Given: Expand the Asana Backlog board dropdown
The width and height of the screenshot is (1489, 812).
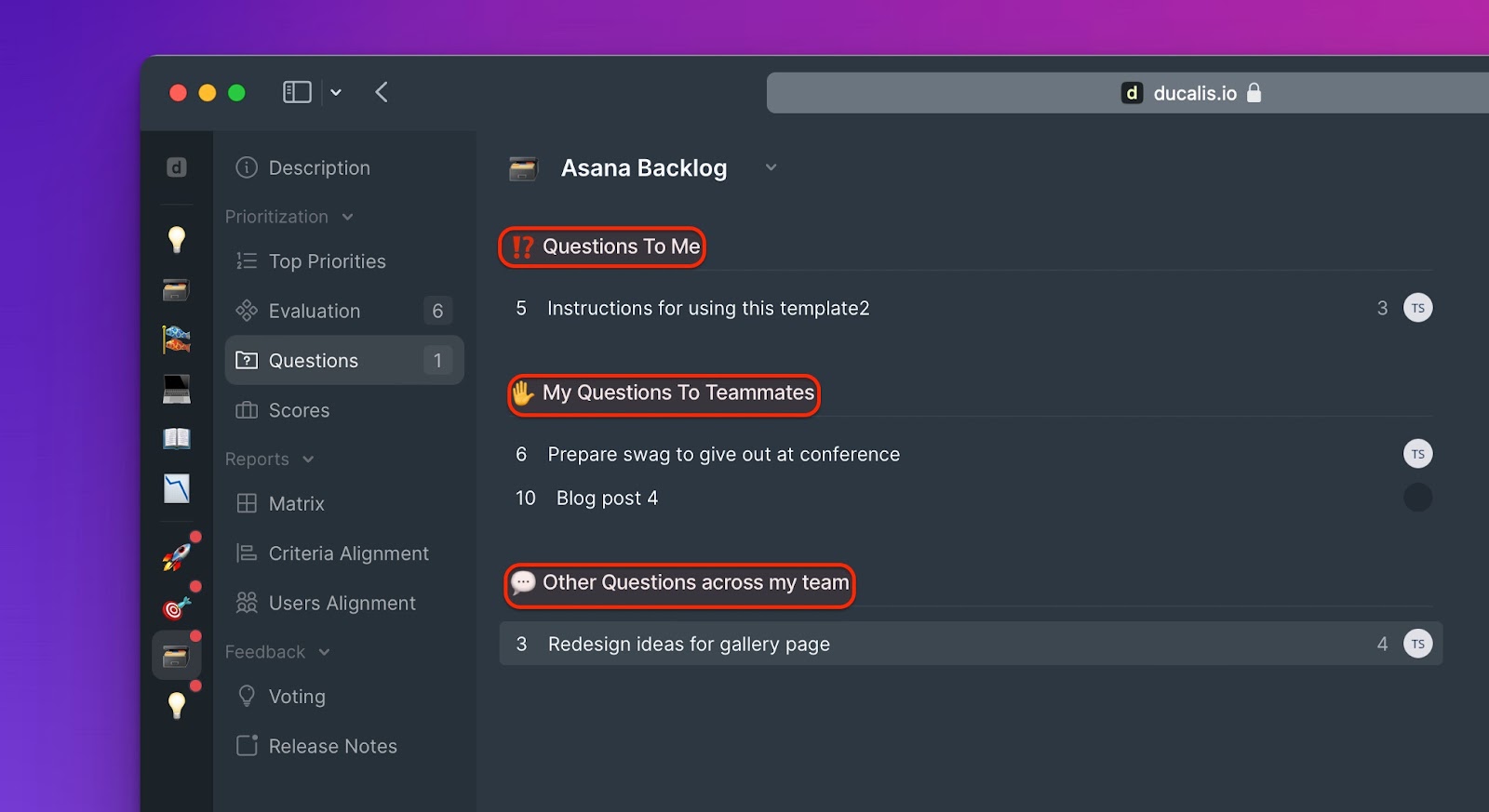Looking at the screenshot, I should coord(771,167).
